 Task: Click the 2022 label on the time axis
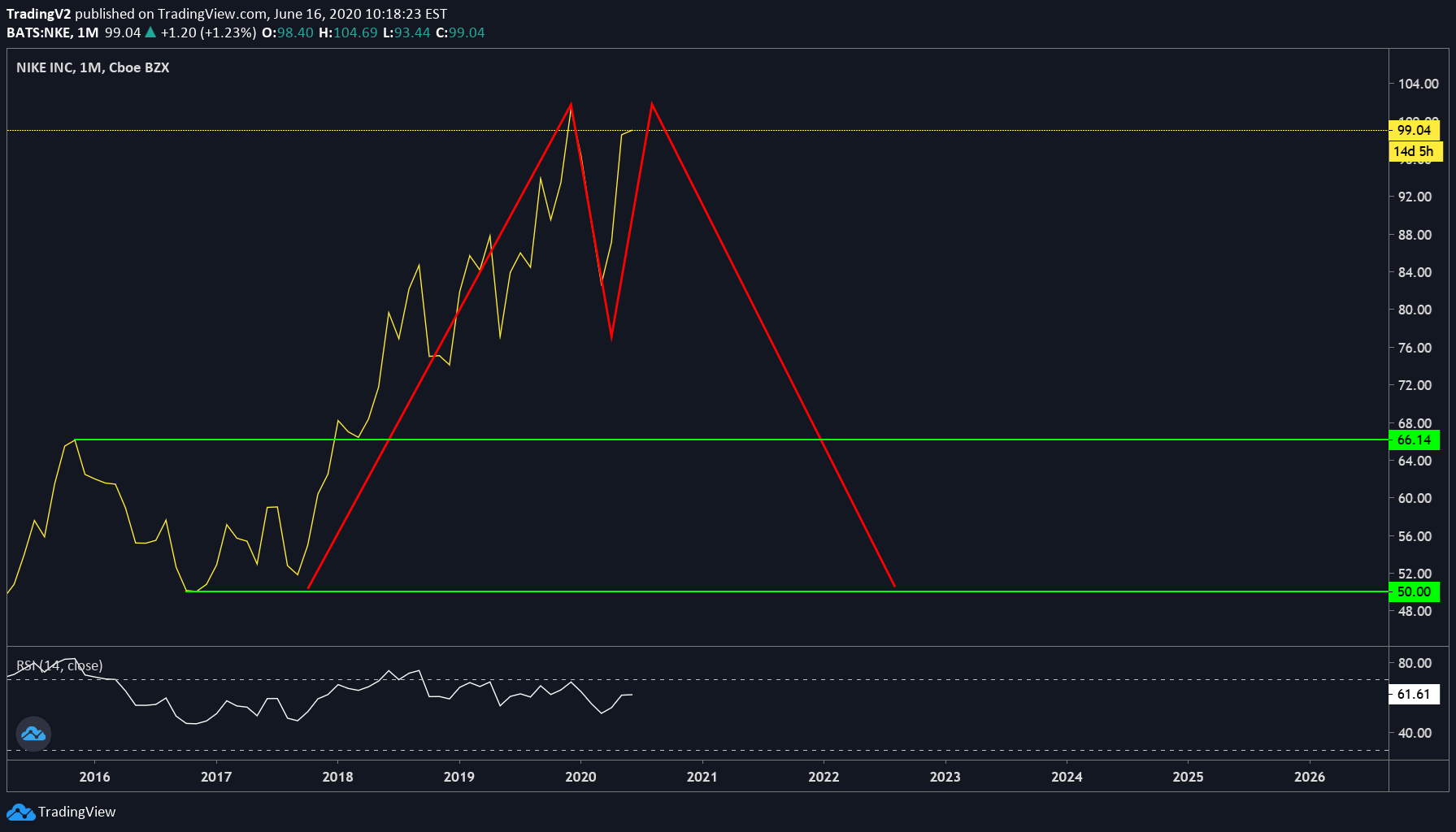[x=824, y=777]
